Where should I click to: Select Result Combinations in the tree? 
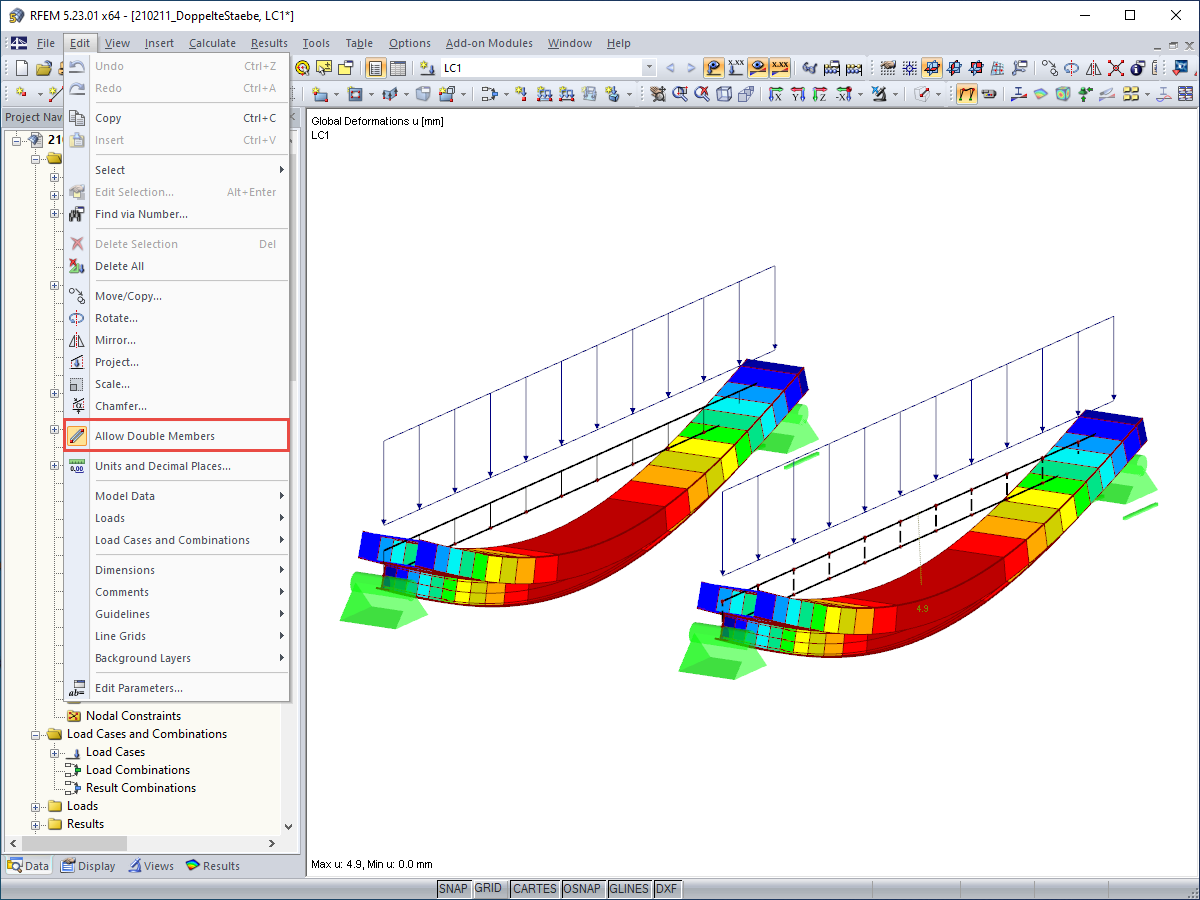click(141, 788)
